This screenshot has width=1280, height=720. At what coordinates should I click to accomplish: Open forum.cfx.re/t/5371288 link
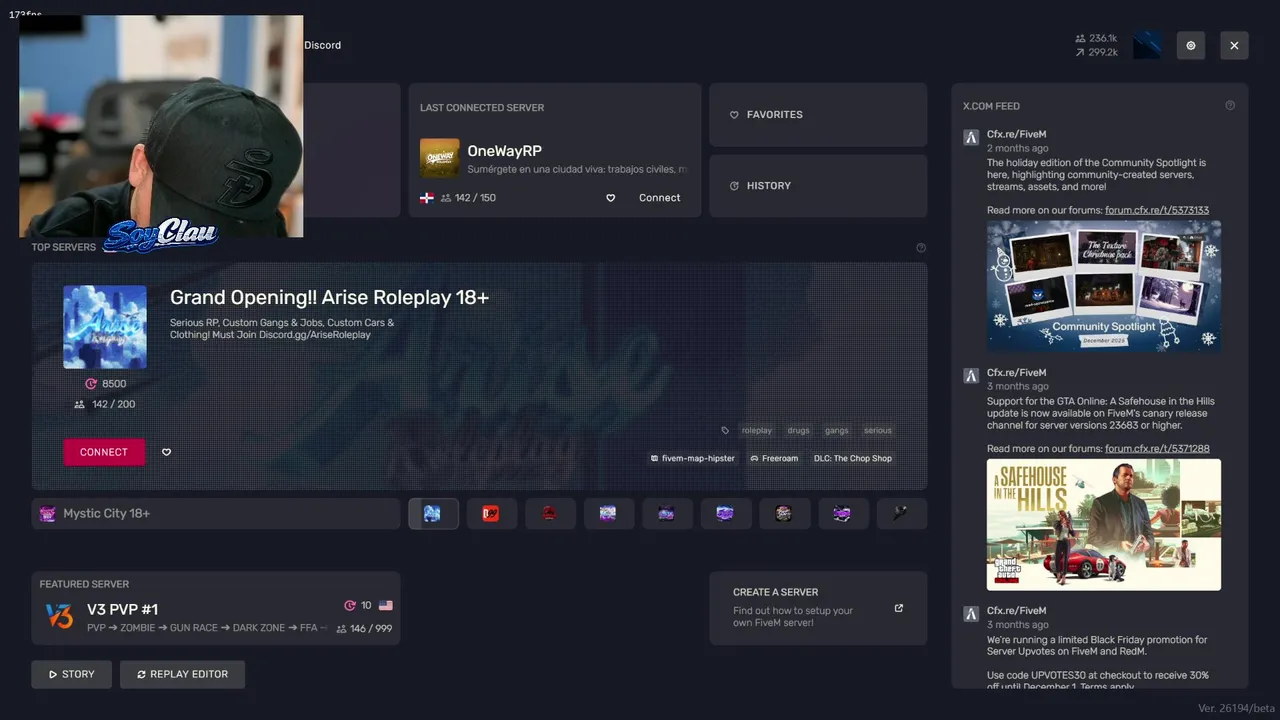coord(1157,449)
